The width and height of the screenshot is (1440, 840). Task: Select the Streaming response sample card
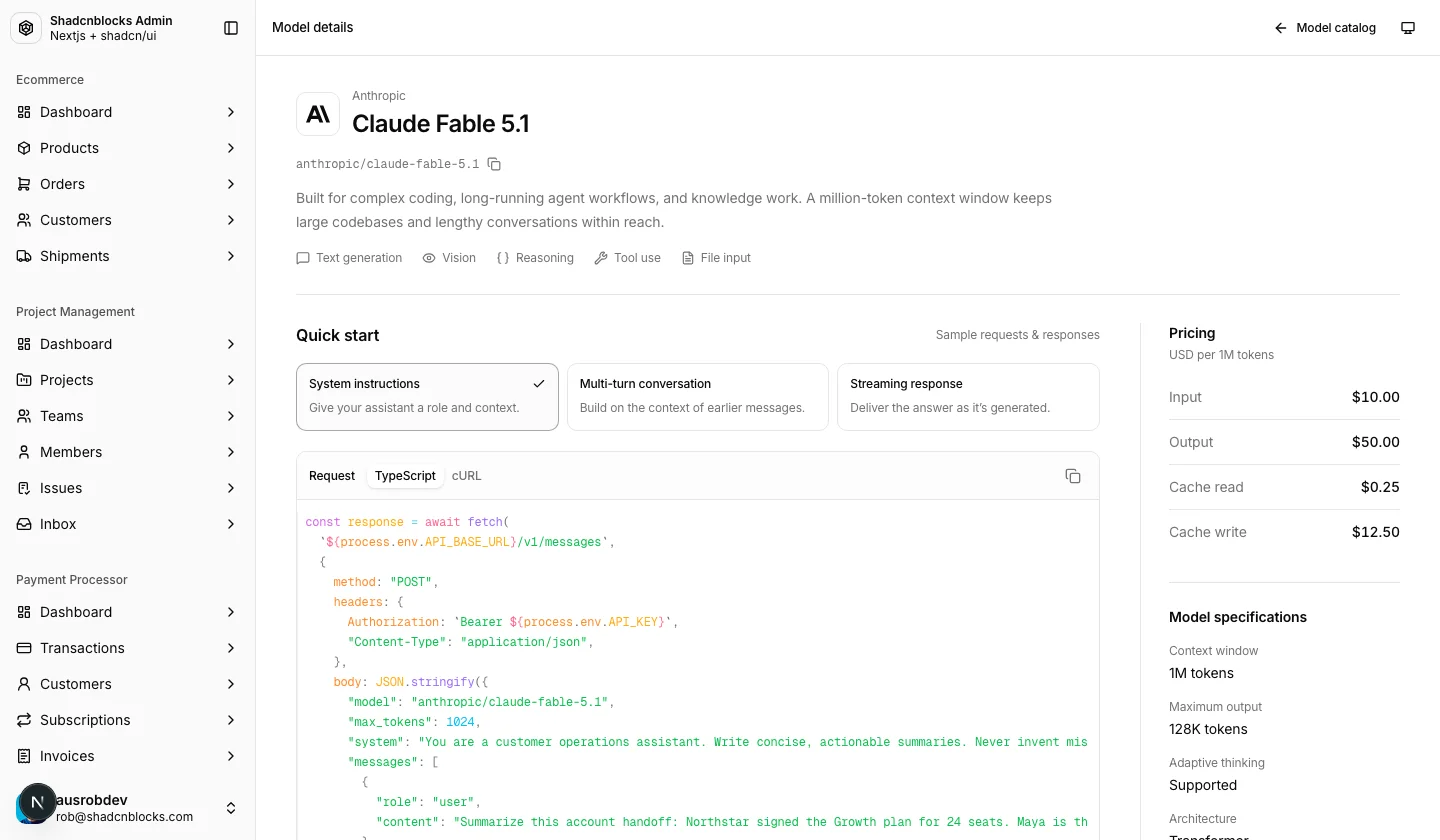pyautogui.click(x=968, y=397)
